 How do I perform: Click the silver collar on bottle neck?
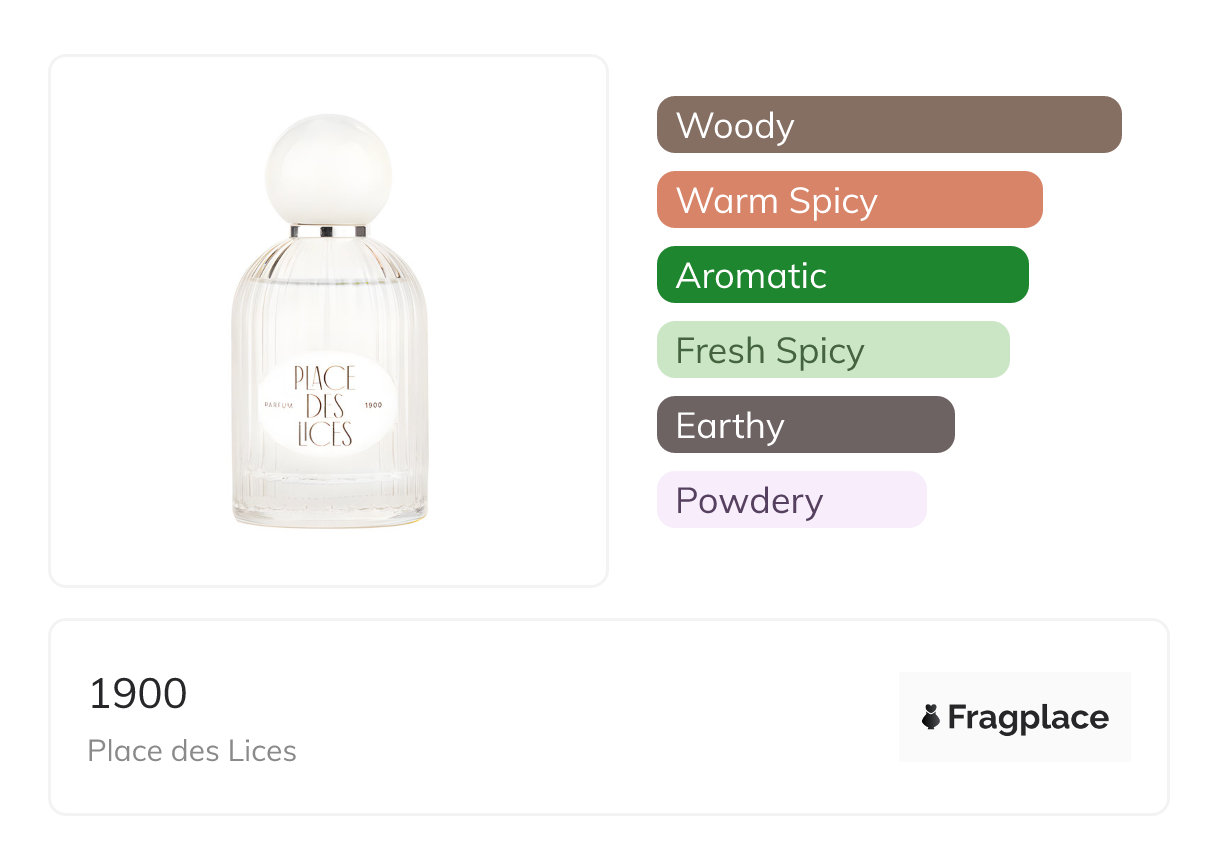click(x=329, y=232)
